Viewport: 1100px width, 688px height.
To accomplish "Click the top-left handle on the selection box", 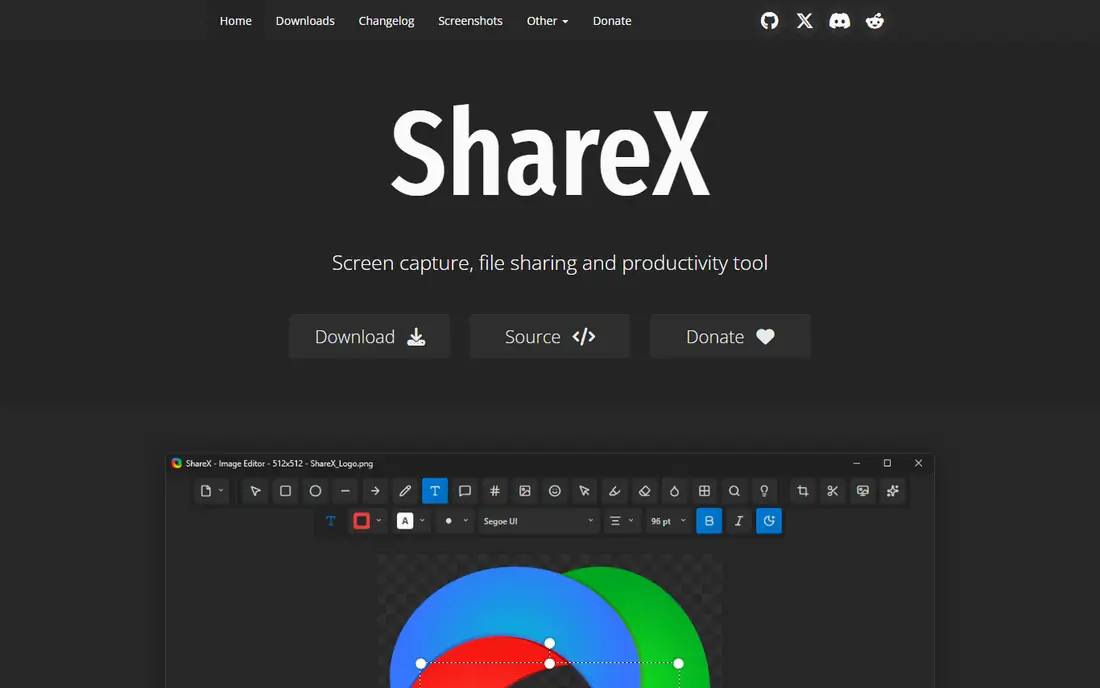I will (x=421, y=663).
